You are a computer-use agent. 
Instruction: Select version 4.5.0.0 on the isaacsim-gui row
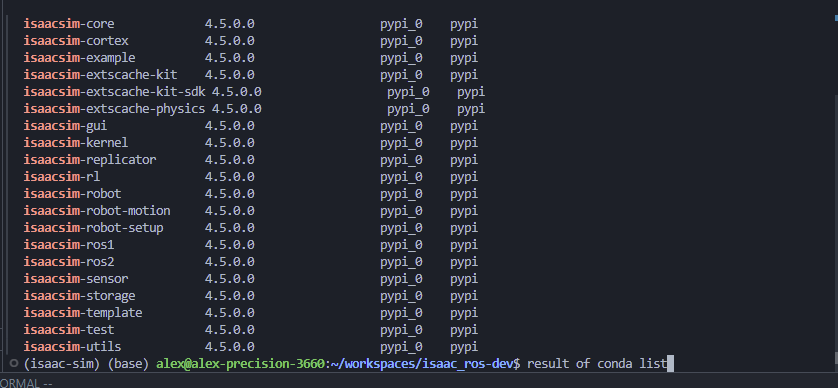click(230, 126)
